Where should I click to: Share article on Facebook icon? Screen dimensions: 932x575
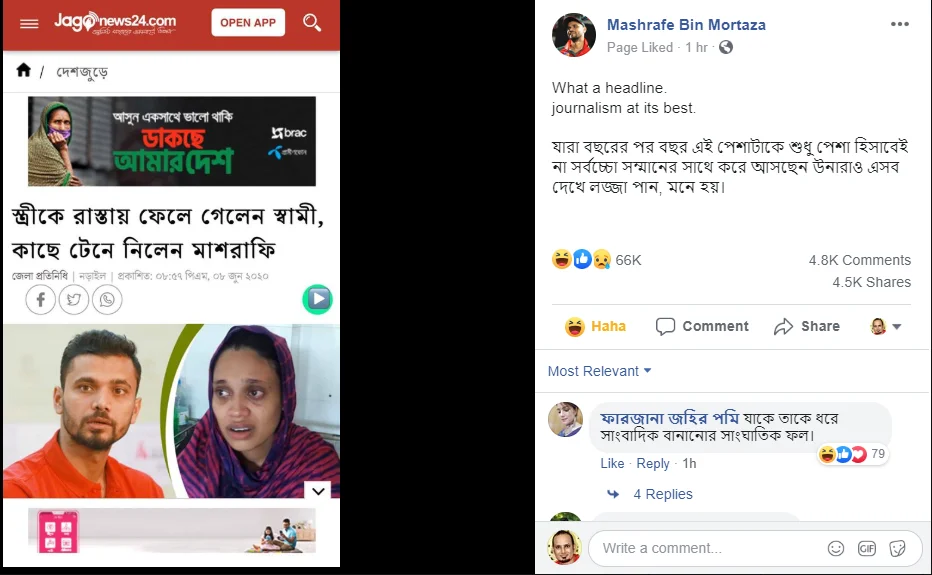tap(40, 299)
